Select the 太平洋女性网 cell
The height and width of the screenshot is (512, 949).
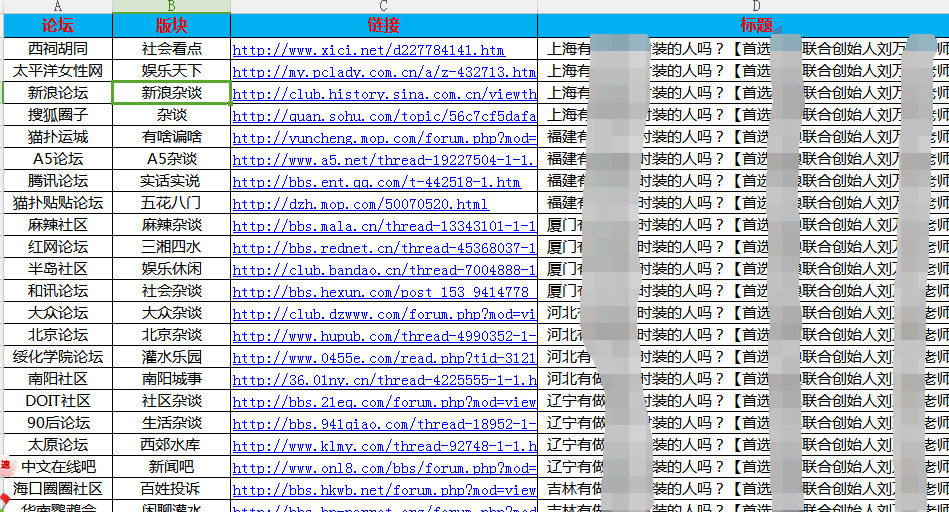(x=57, y=70)
